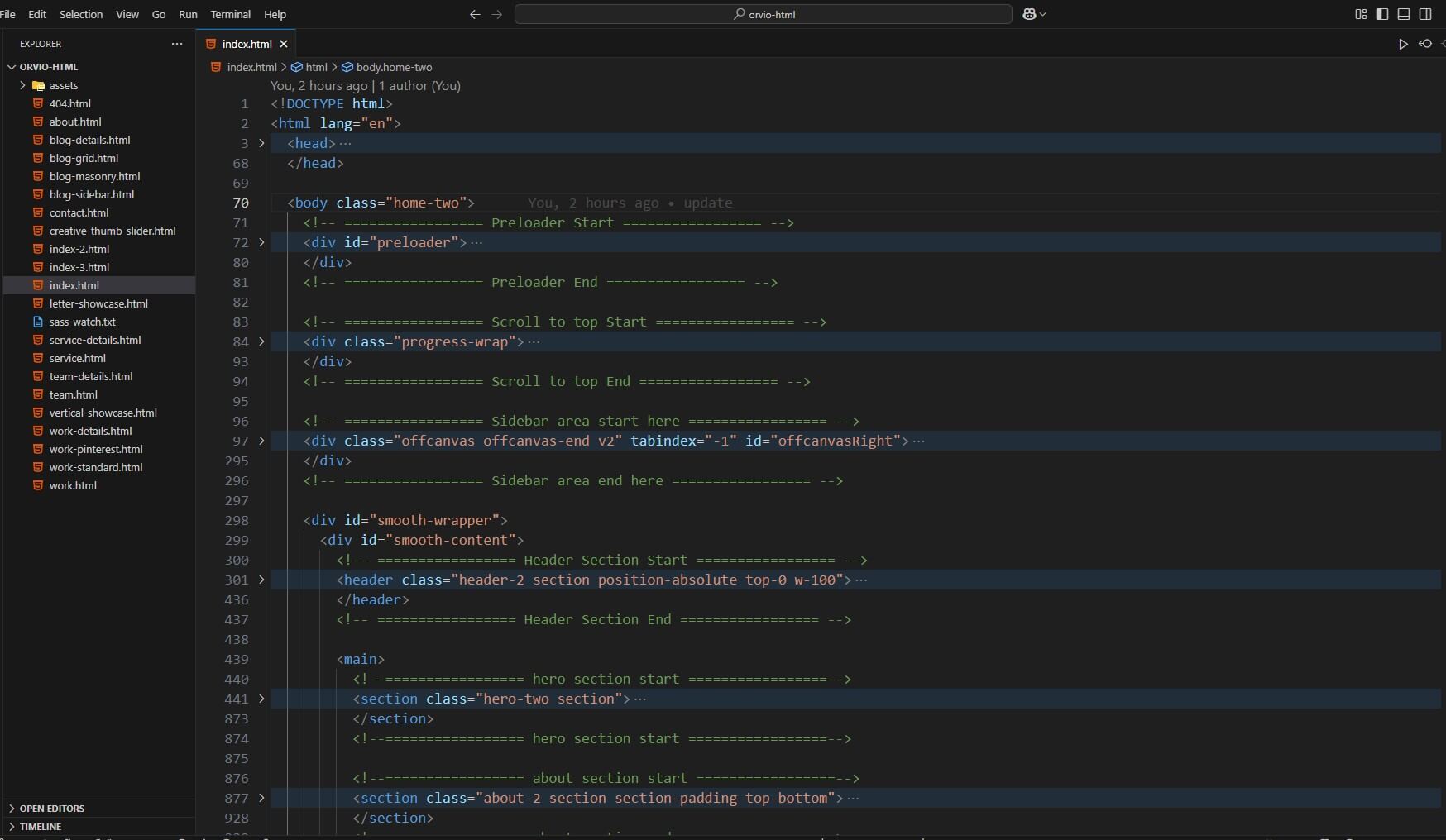Toggle primary sidebar visibility

(x=1382, y=14)
